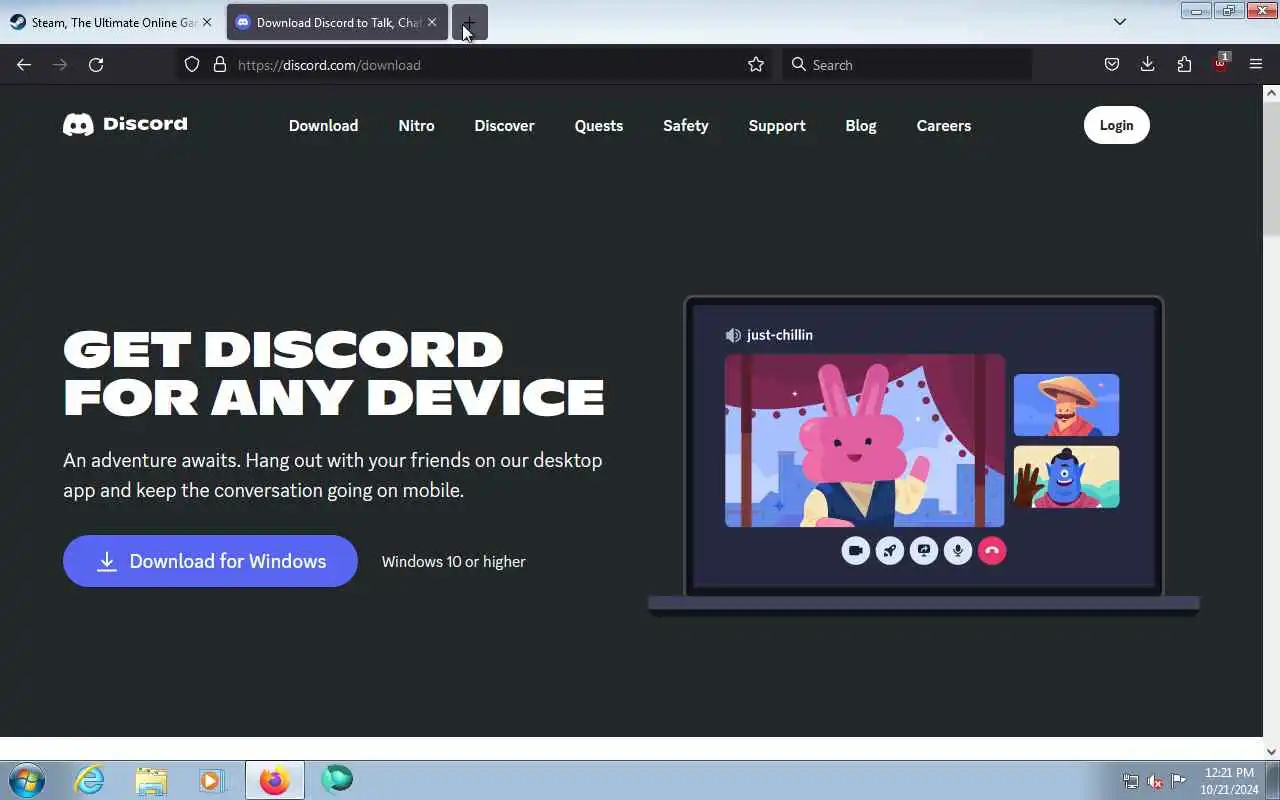The width and height of the screenshot is (1280, 800).
Task: Select the Download Discord tab
Action: click(337, 22)
